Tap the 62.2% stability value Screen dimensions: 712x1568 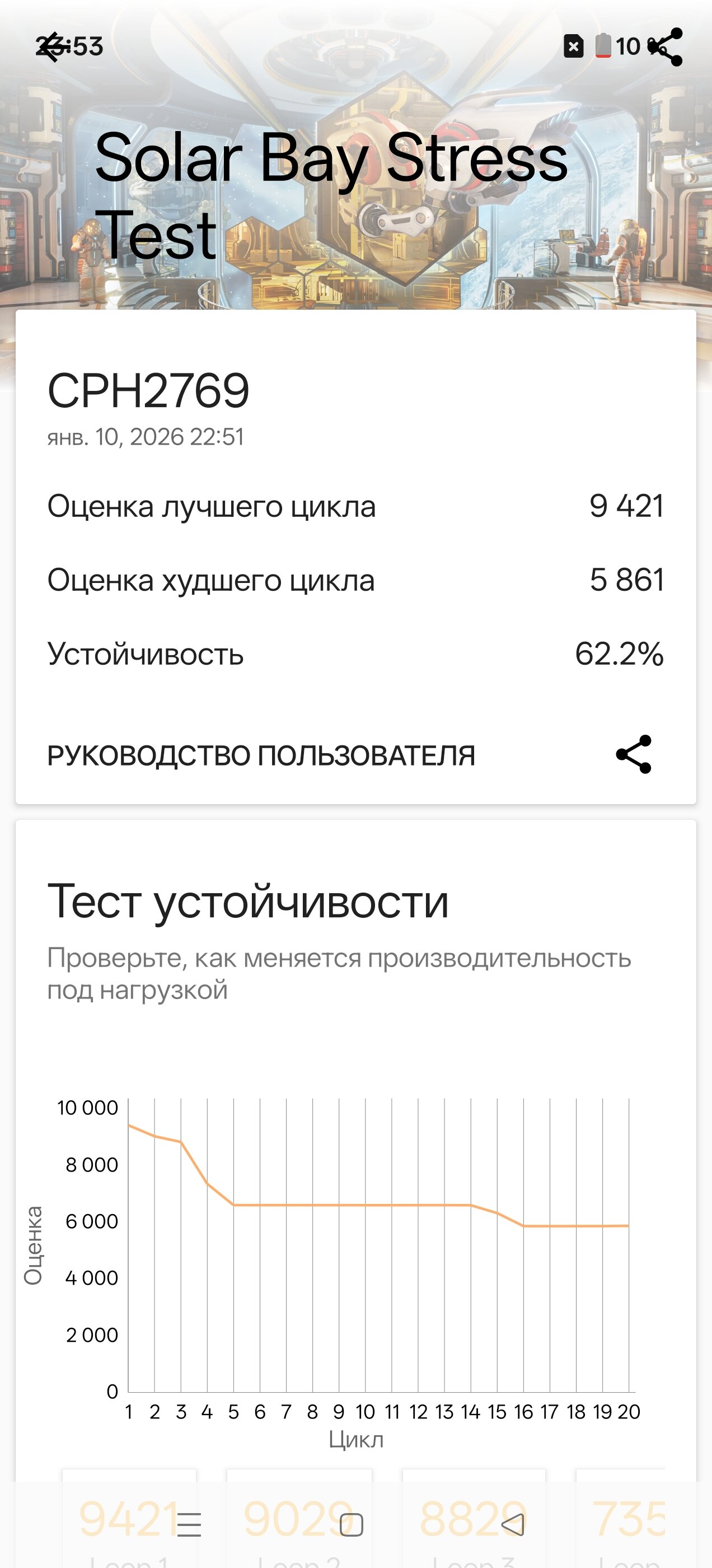coord(619,654)
